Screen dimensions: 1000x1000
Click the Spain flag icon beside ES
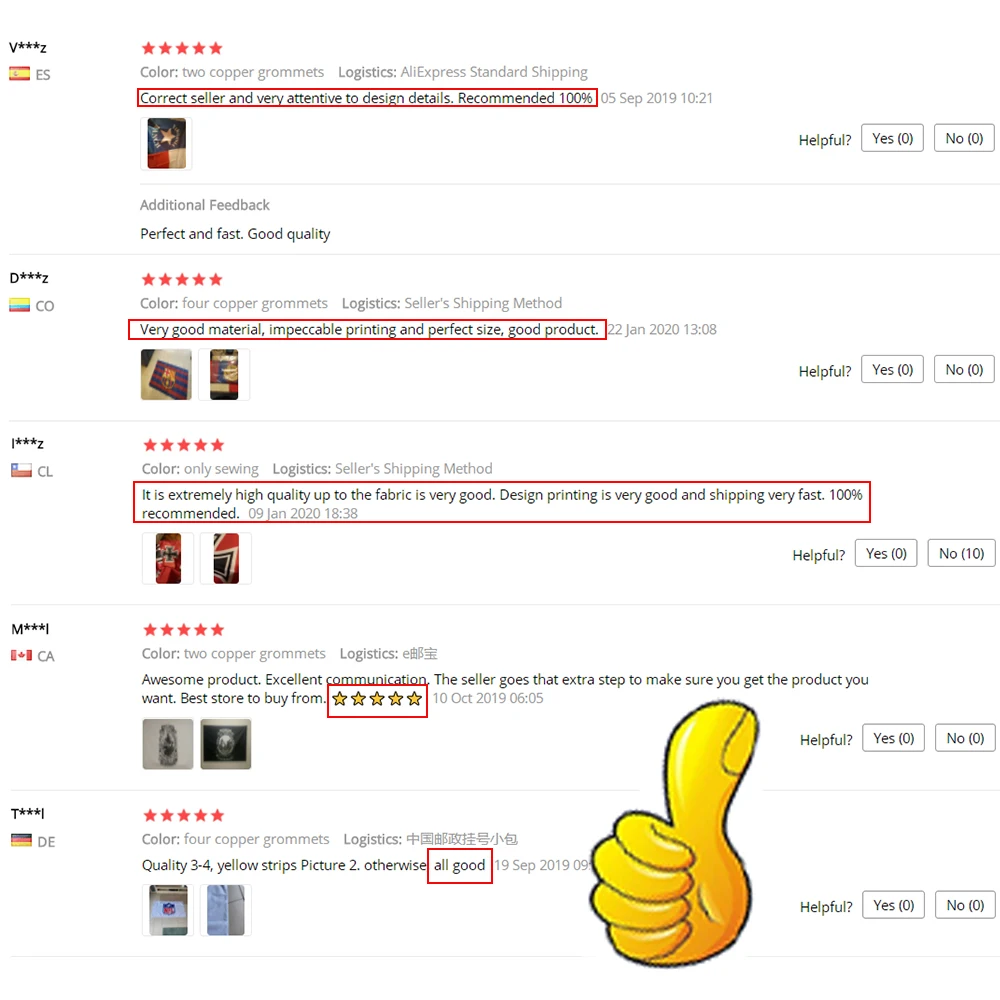[x=19, y=74]
